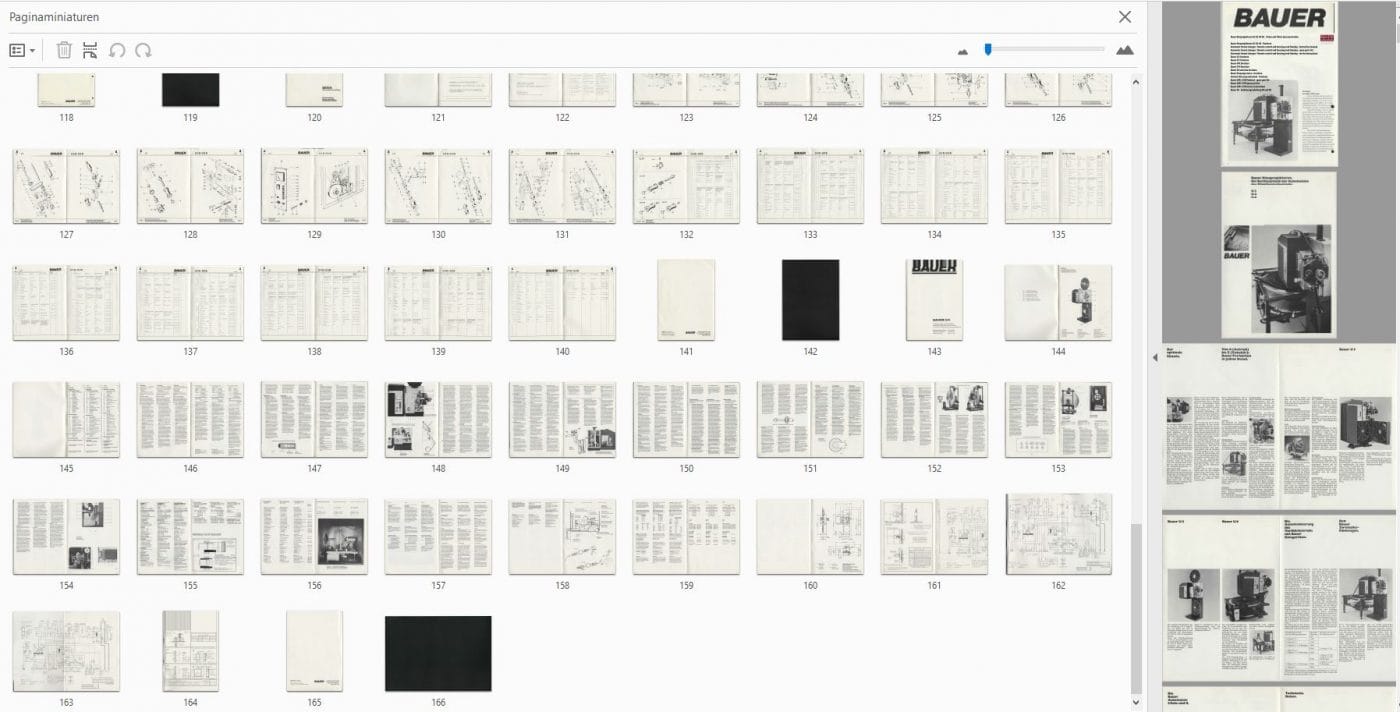Click the reduce thumbnail size icon

[963, 51]
